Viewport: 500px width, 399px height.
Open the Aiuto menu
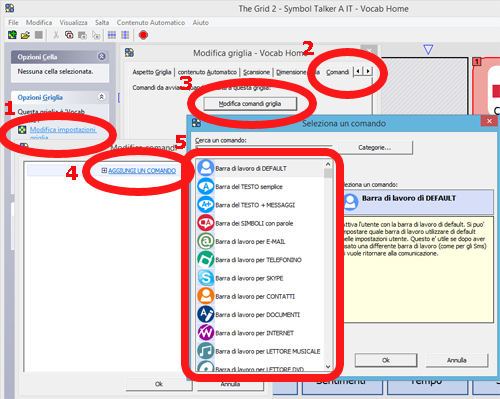[x=201, y=22]
